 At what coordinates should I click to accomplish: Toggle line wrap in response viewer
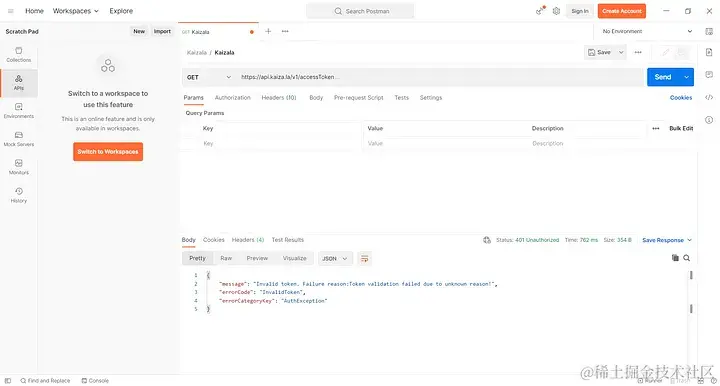(x=364, y=258)
